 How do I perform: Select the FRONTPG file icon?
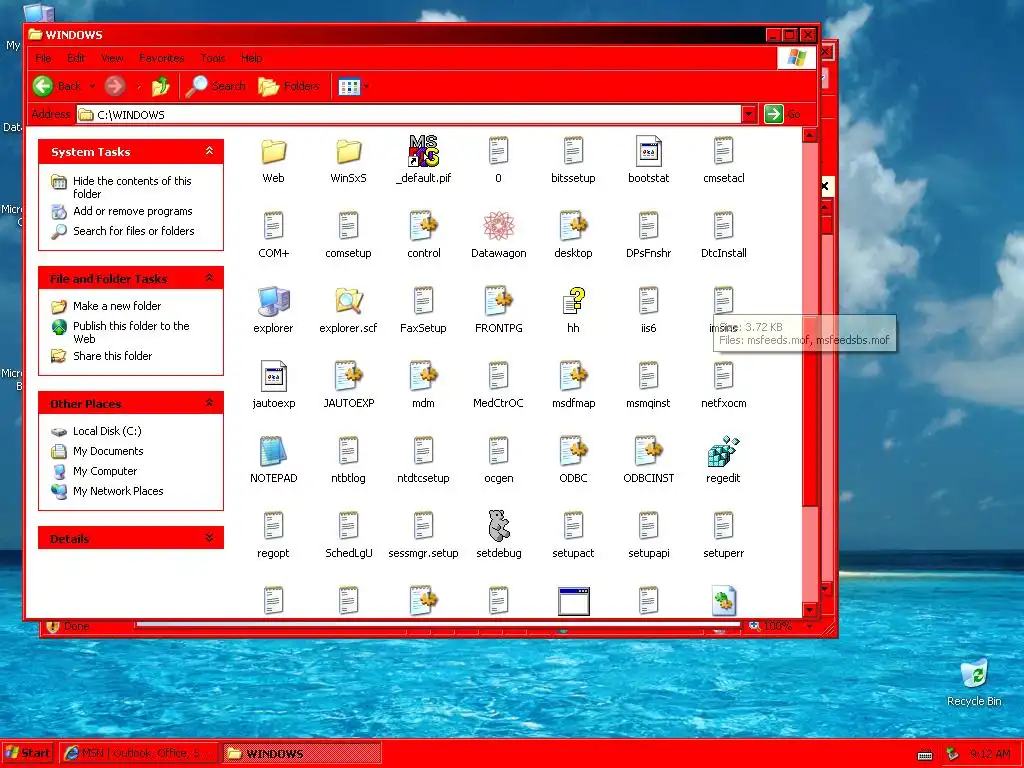click(498, 301)
